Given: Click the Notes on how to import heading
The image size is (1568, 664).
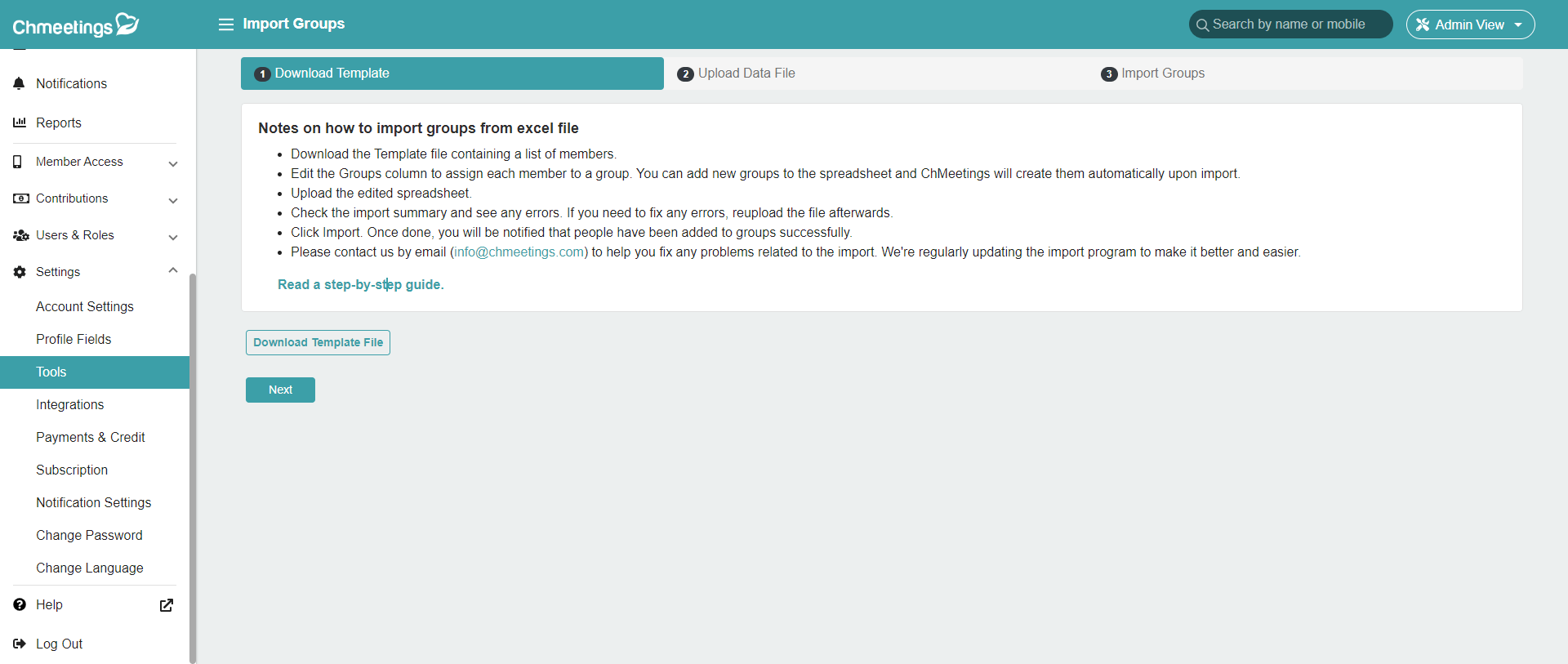Looking at the screenshot, I should [x=418, y=128].
